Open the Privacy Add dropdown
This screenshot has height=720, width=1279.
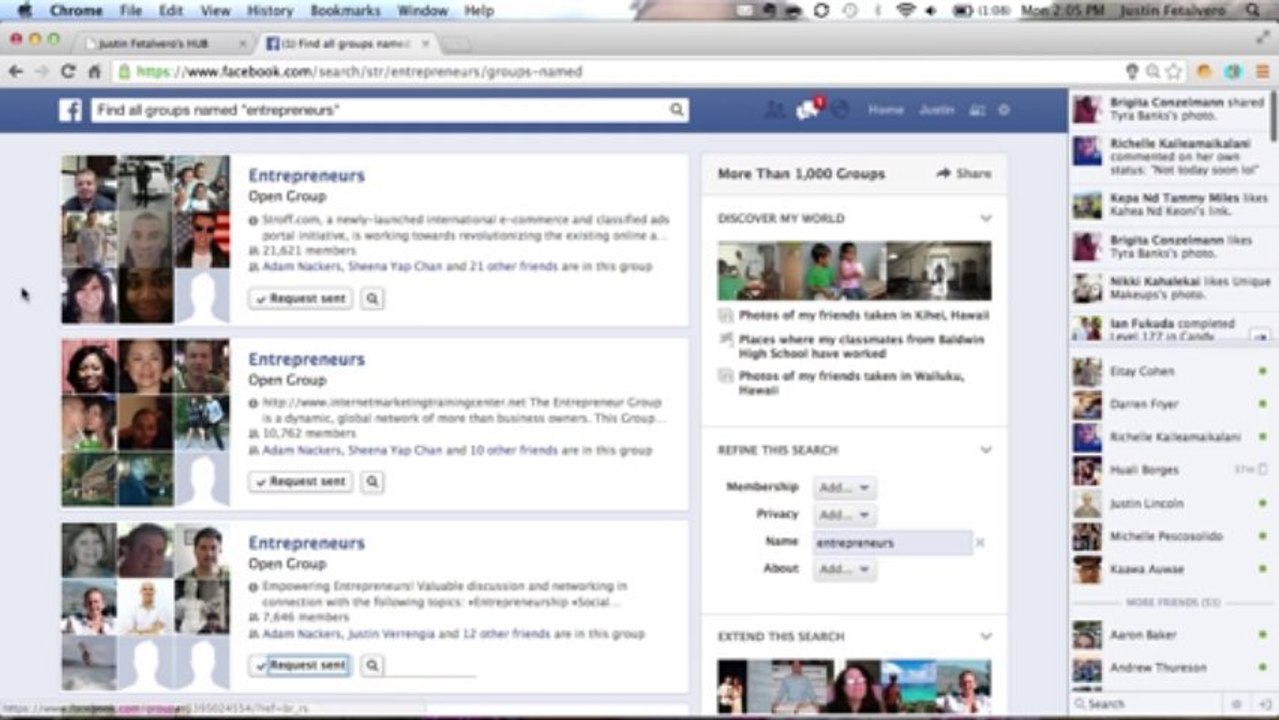coord(844,515)
